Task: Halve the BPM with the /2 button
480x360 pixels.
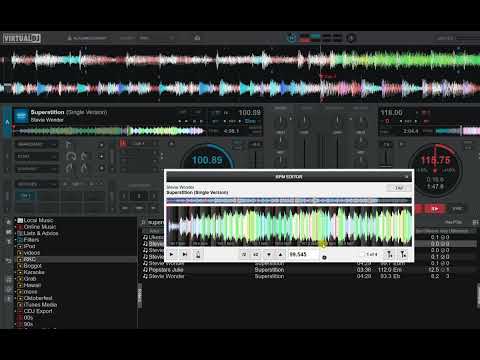Action: (244, 254)
